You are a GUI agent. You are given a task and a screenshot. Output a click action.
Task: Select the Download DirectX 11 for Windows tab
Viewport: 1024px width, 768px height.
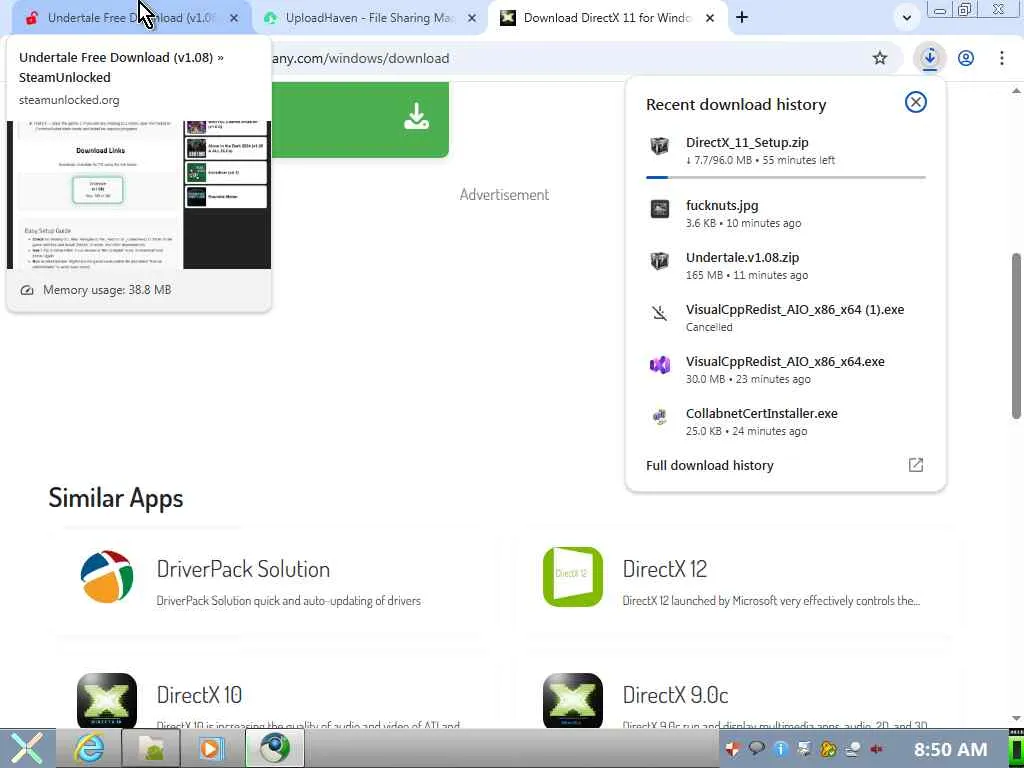(x=606, y=18)
